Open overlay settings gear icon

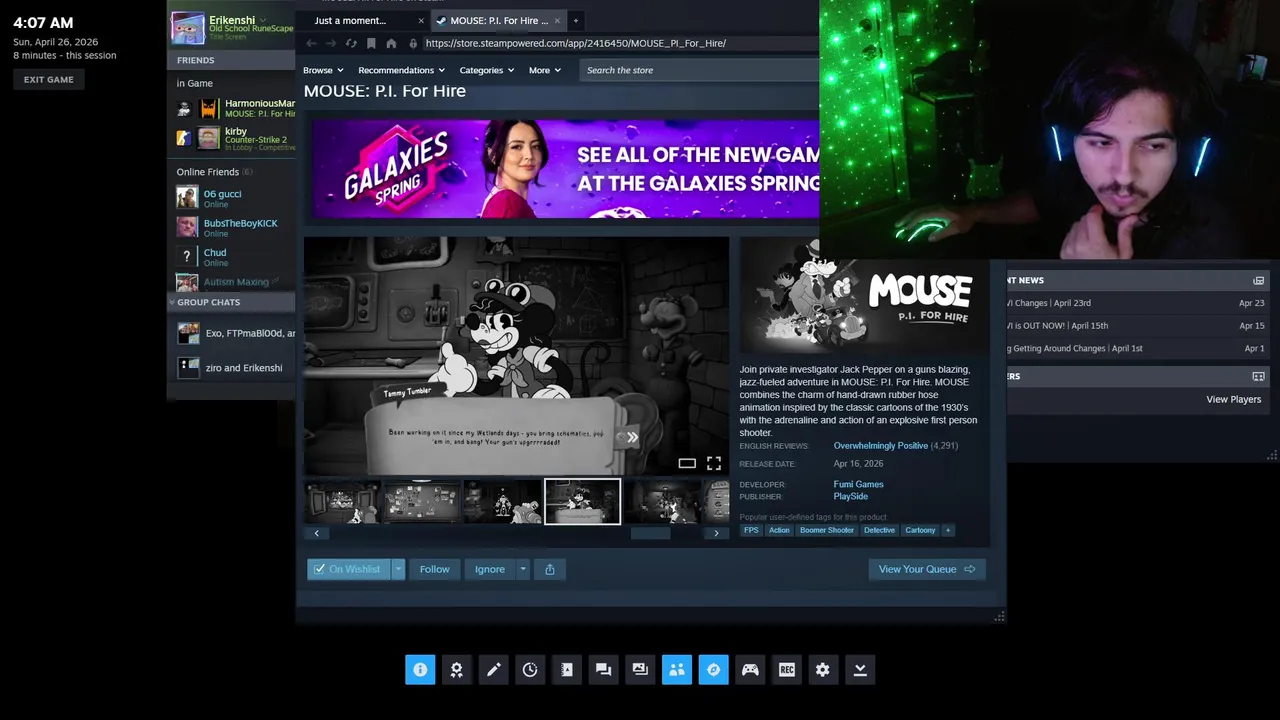pos(823,670)
